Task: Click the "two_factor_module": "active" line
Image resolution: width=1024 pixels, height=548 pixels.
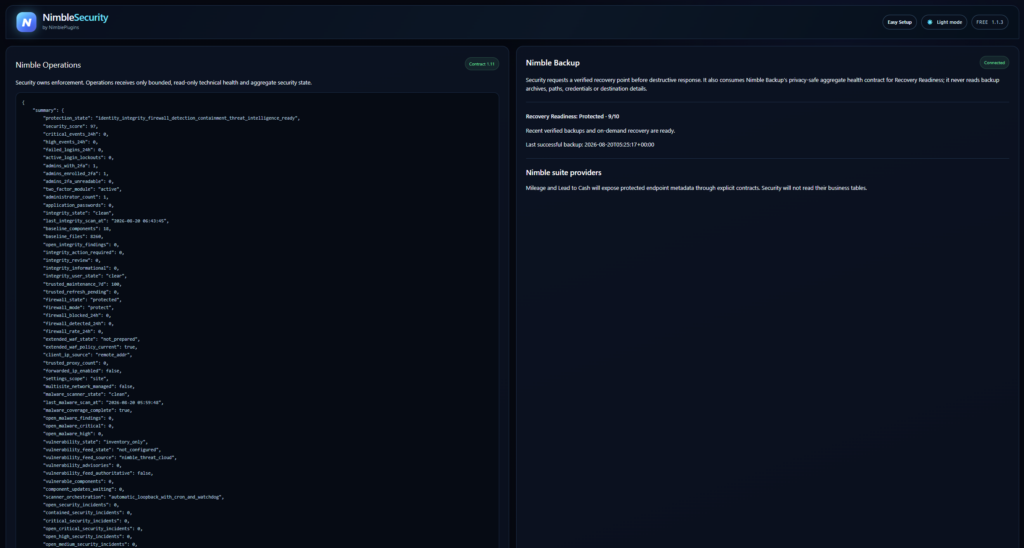Action: pyautogui.click(x=82, y=189)
